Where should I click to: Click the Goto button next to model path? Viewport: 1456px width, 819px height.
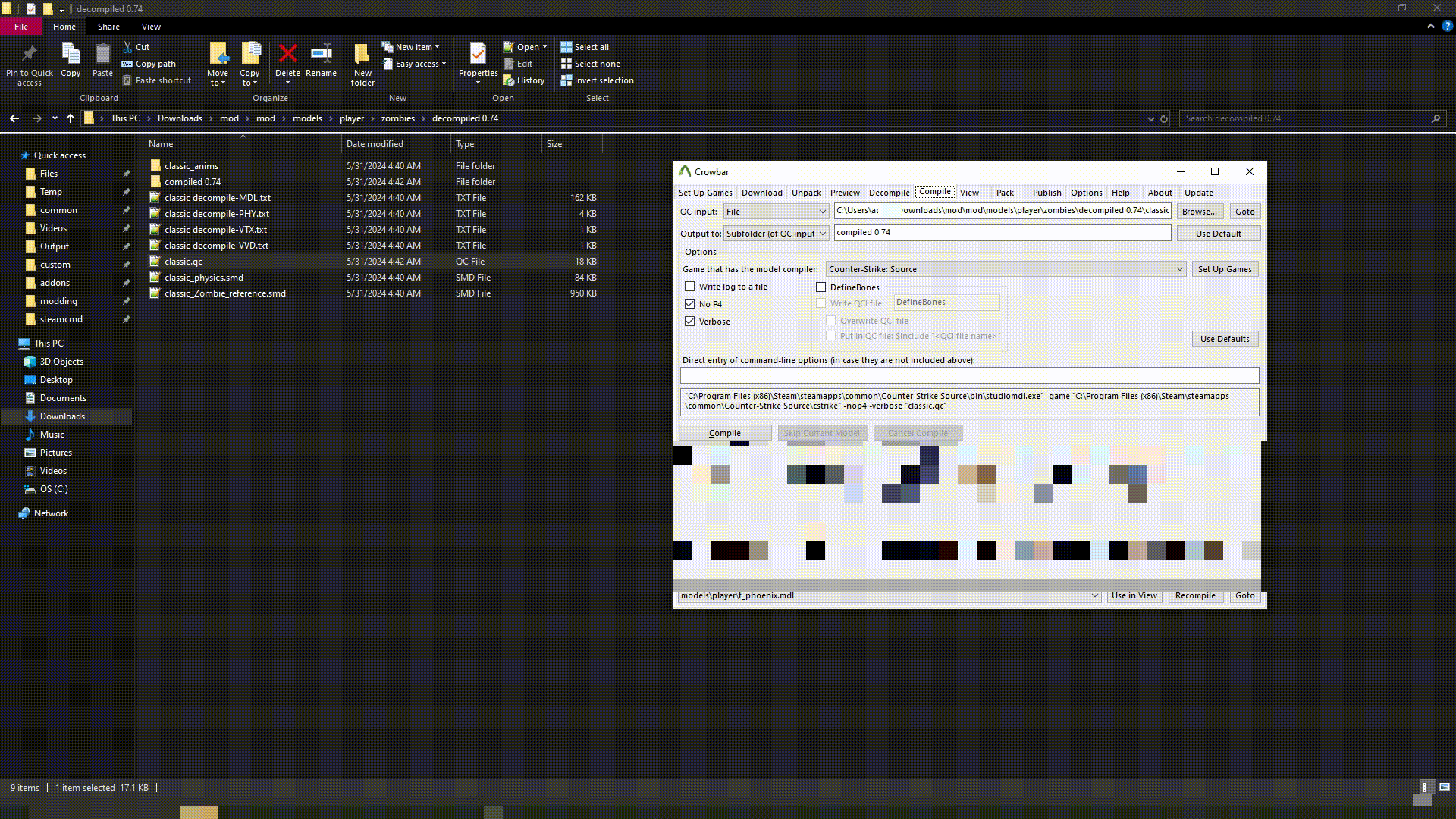coord(1245,595)
